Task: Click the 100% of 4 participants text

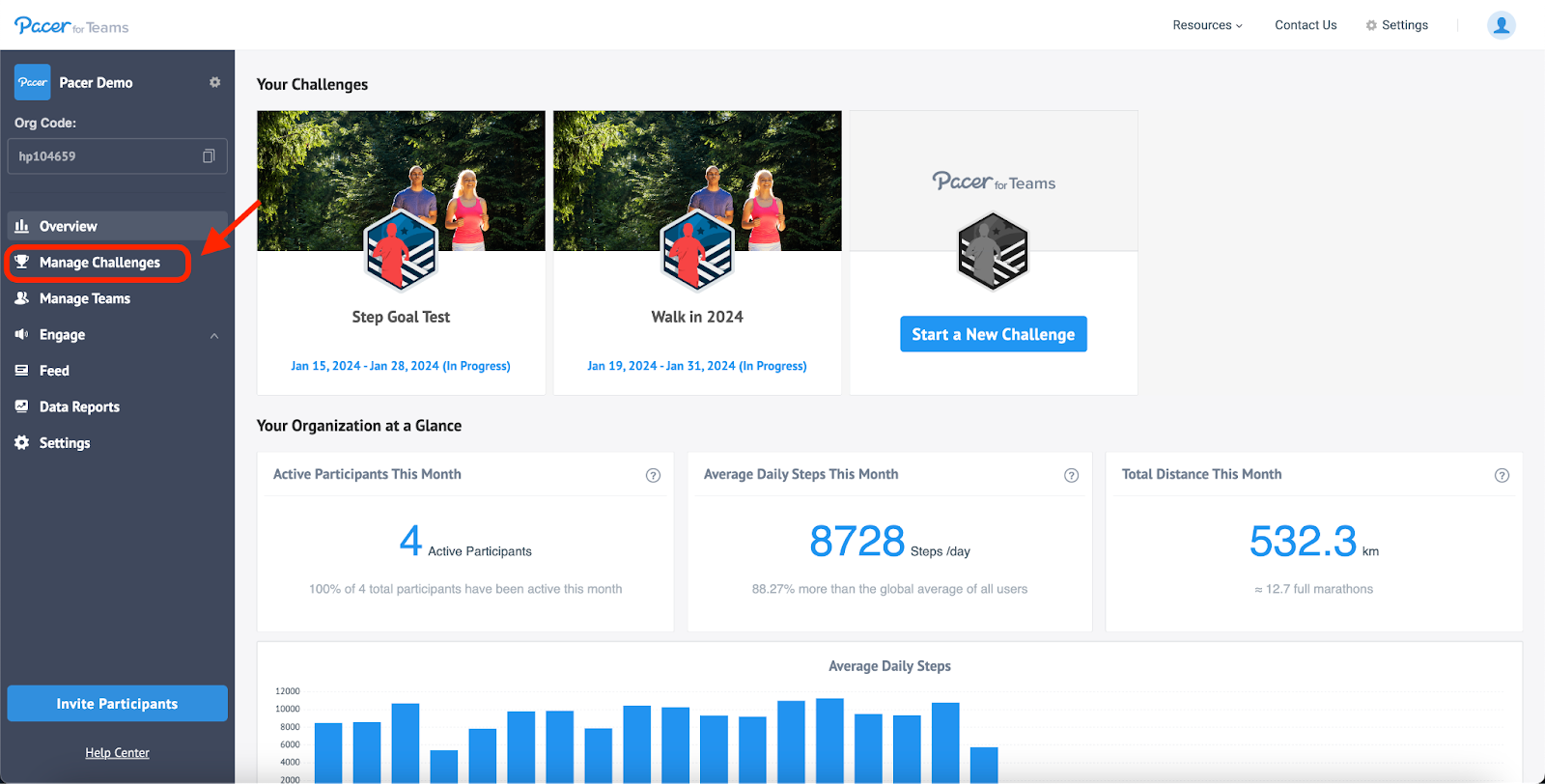Action: (x=465, y=589)
